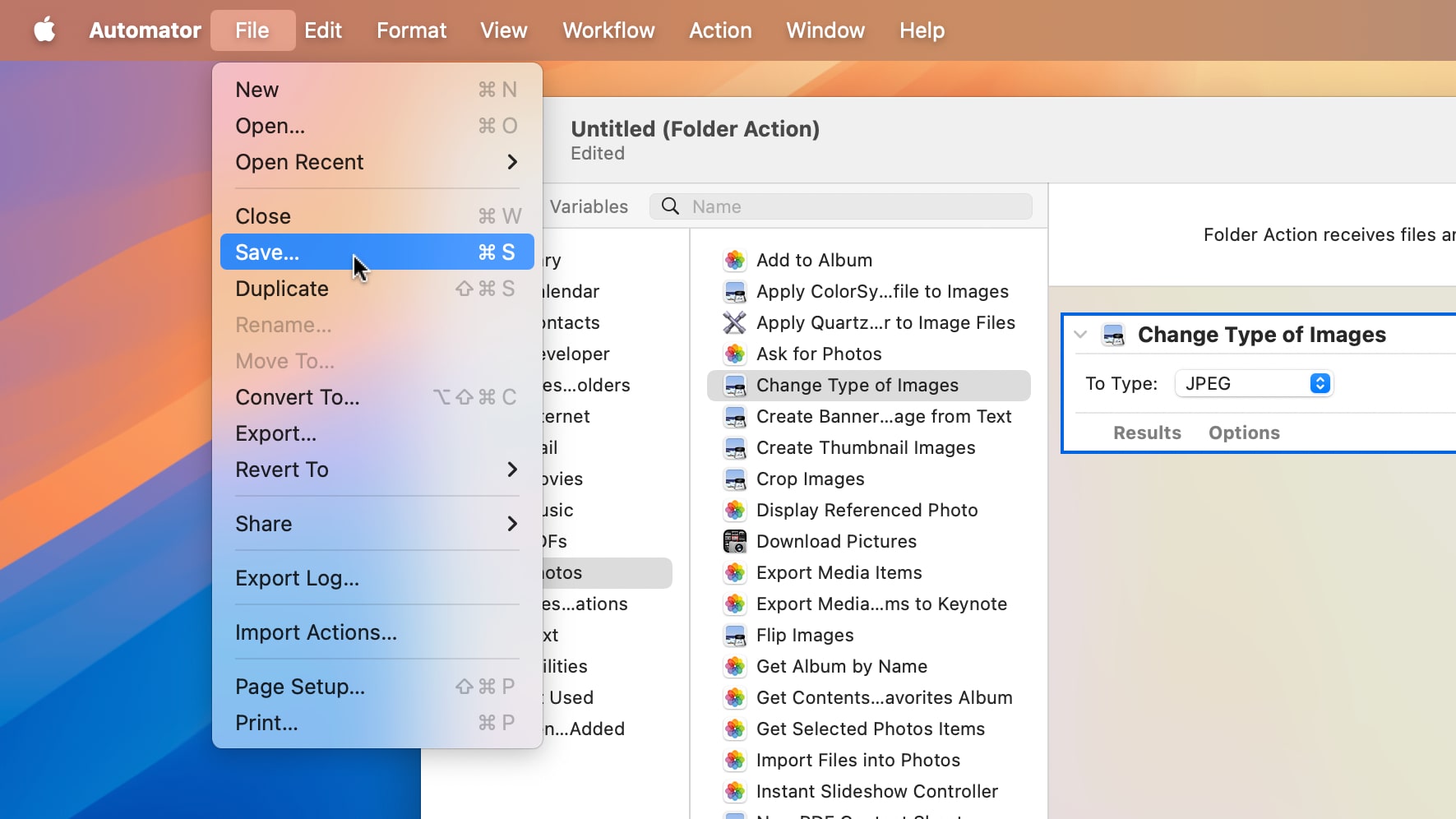Select New in the File menu
The width and height of the screenshot is (1456, 819).
pyautogui.click(x=377, y=90)
